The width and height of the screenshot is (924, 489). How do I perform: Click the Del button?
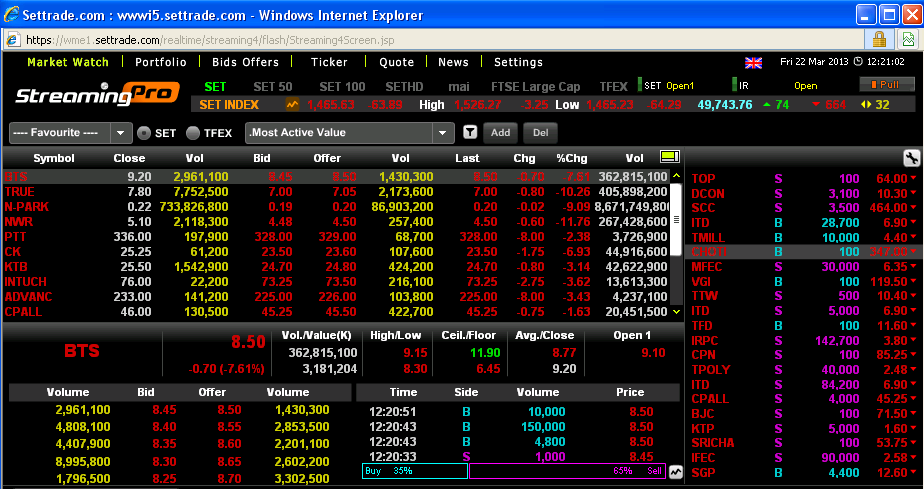pos(540,133)
